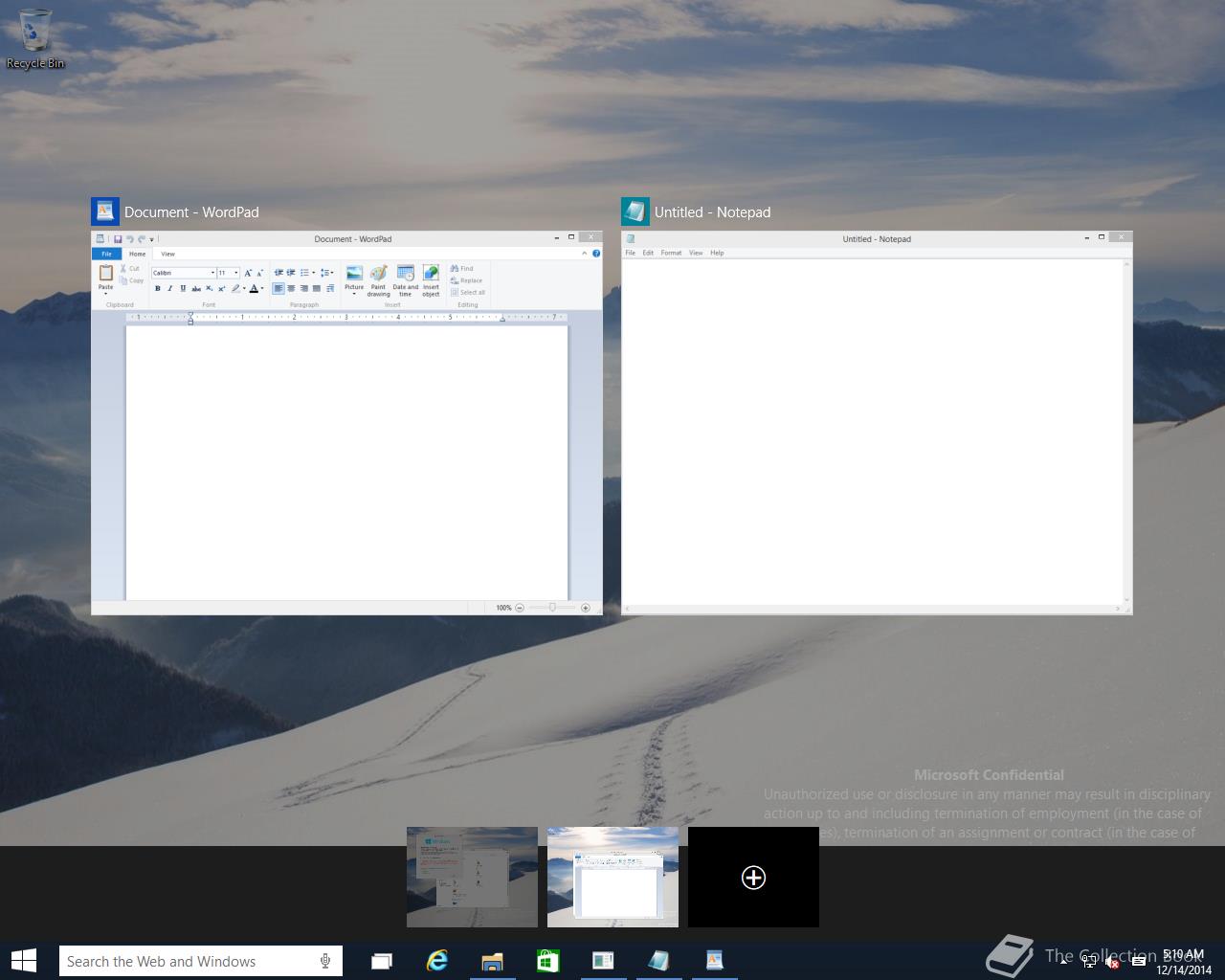Toggle Subscript in WordPad
This screenshot has width=1225, height=980.
tap(209, 288)
